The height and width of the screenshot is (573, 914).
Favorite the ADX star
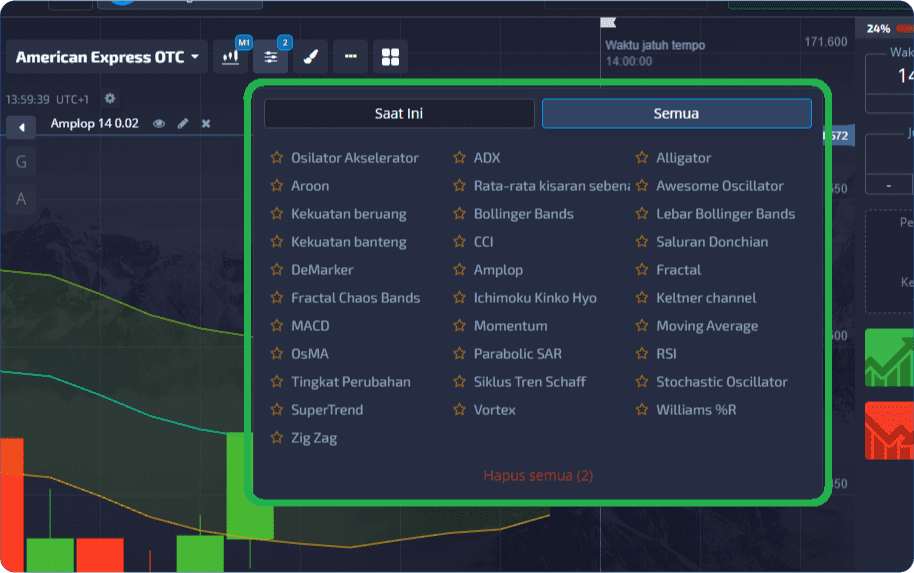[459, 157]
